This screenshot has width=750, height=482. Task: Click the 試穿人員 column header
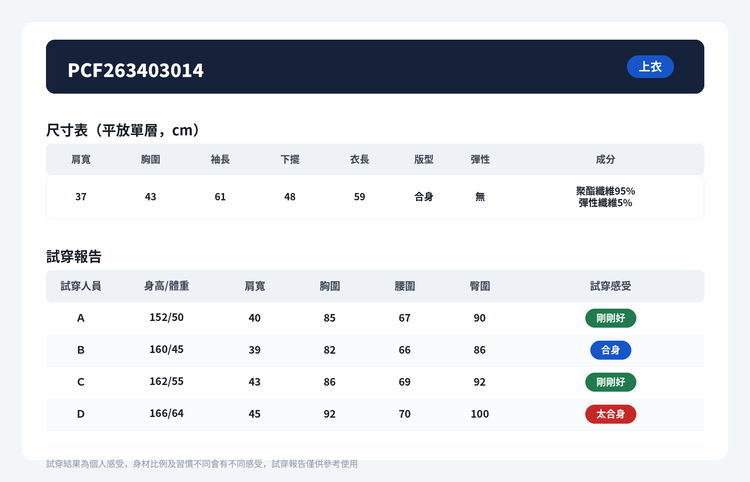[81, 286]
